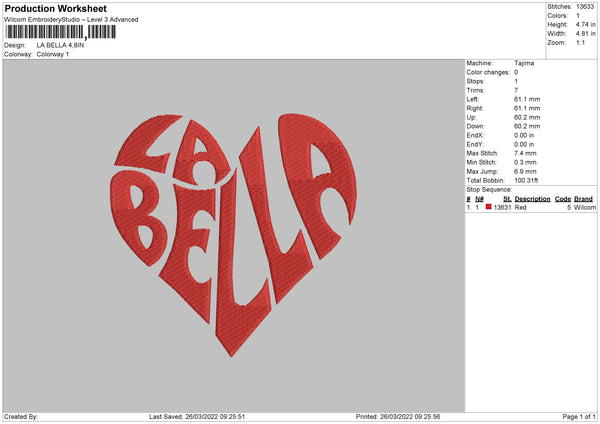Click the Colors count value 1
This screenshot has width=600, height=424.
[578, 16]
